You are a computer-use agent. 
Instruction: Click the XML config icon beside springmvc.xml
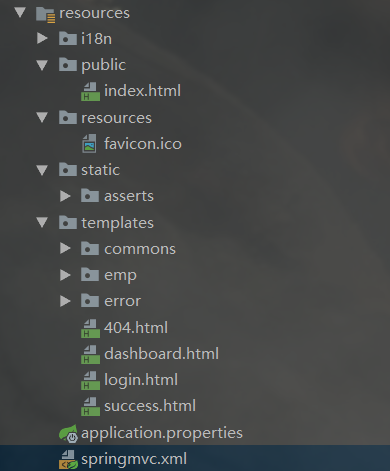tap(68, 460)
